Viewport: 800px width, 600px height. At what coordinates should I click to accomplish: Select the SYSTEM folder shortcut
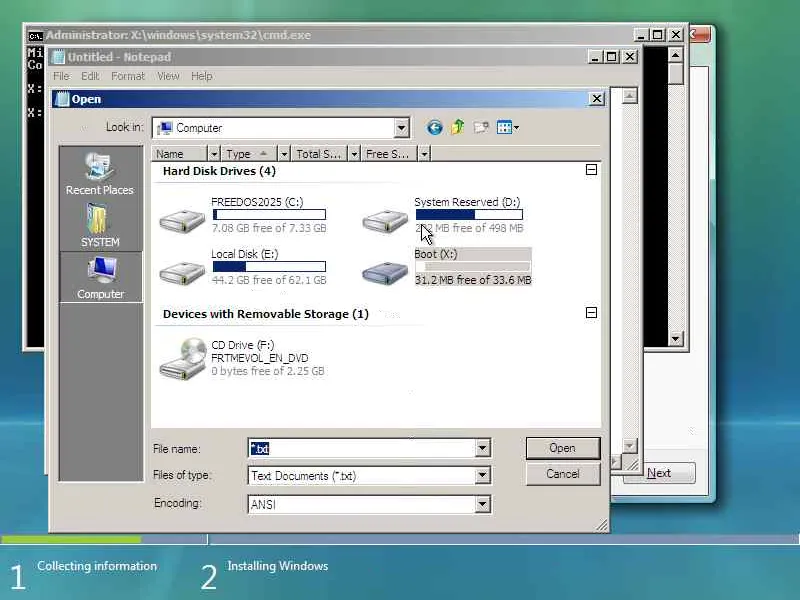click(100, 226)
